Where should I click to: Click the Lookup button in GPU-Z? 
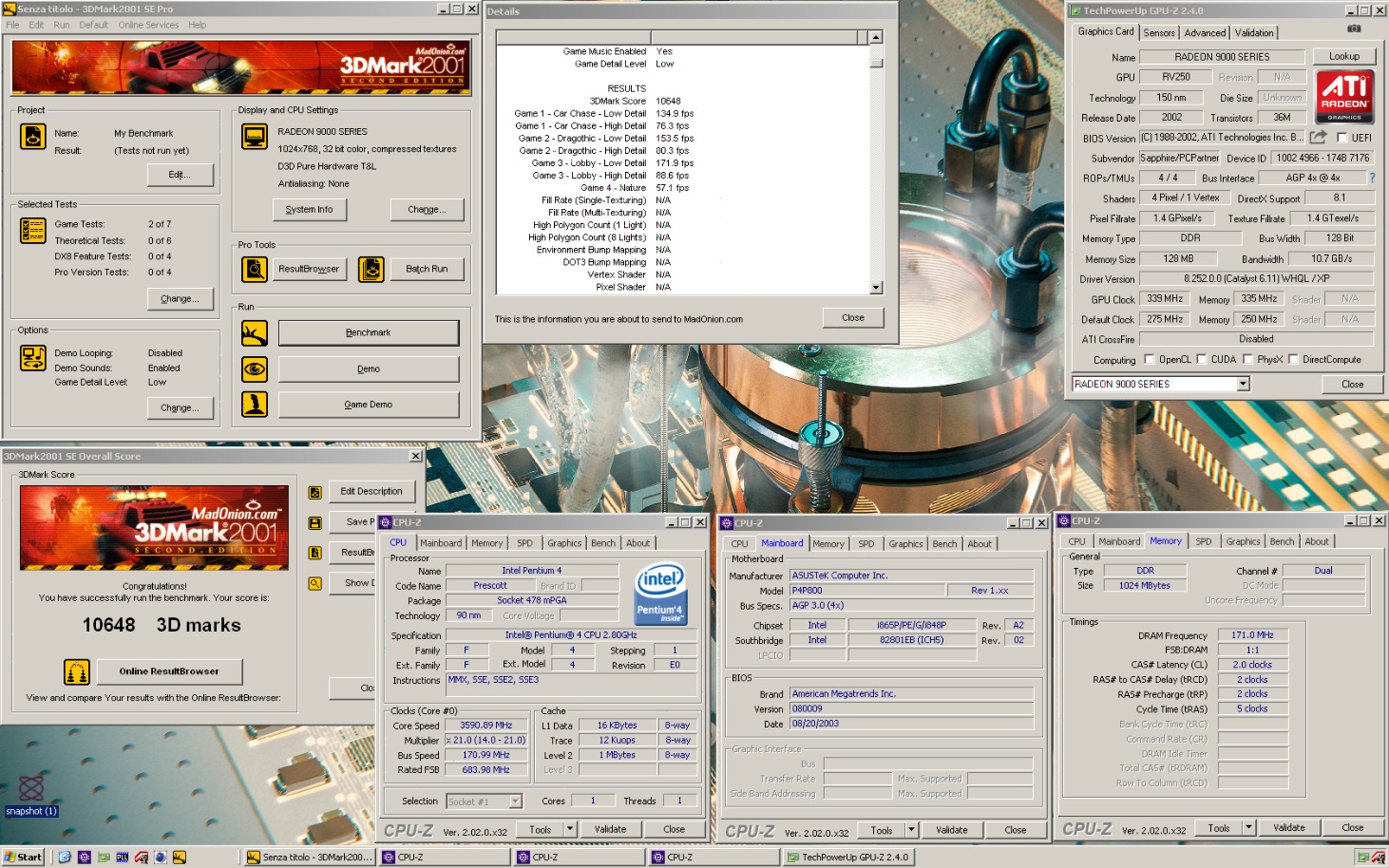click(x=1344, y=56)
